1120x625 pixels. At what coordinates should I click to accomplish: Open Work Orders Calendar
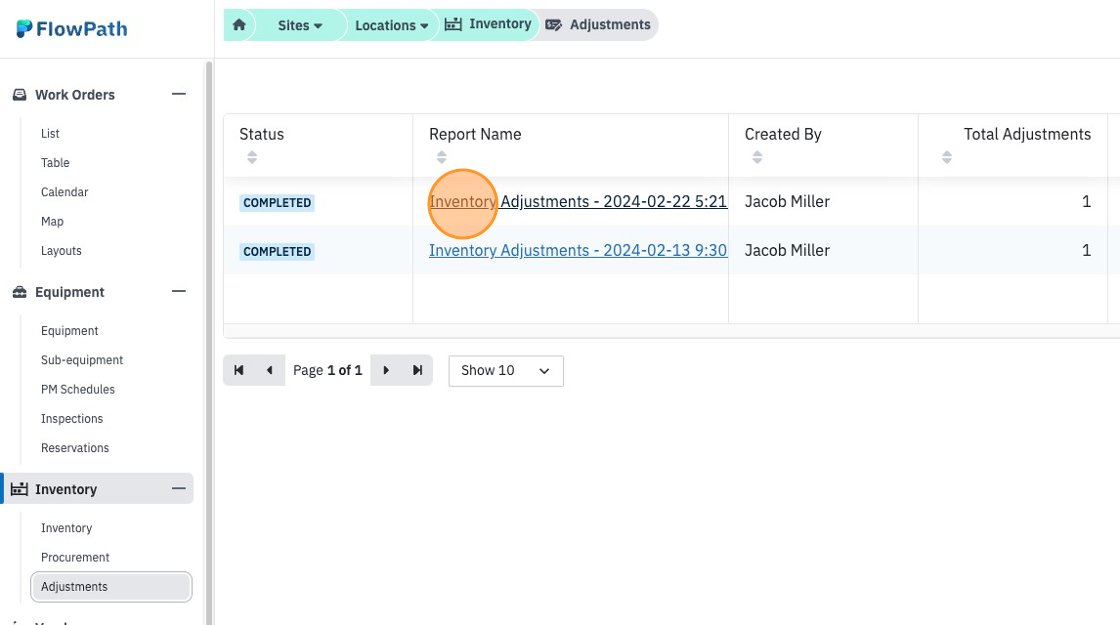pyautogui.click(x=64, y=192)
